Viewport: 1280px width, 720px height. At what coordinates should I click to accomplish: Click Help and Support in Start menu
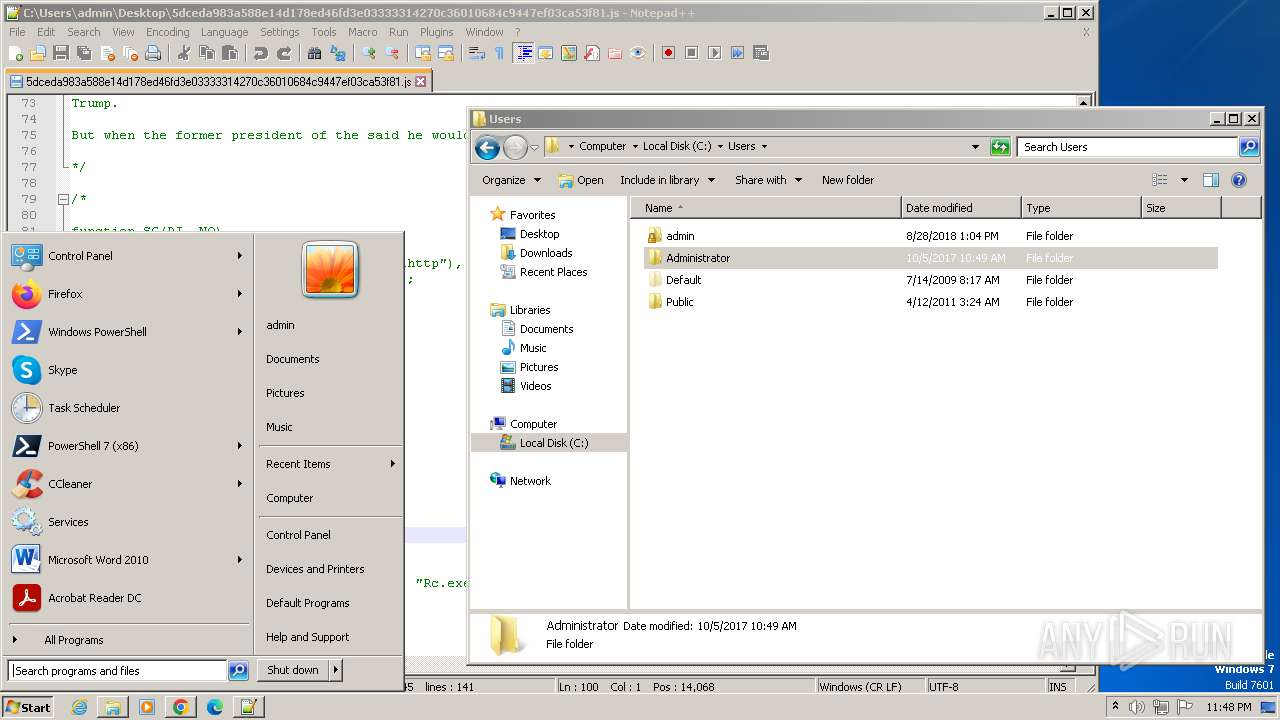point(307,637)
